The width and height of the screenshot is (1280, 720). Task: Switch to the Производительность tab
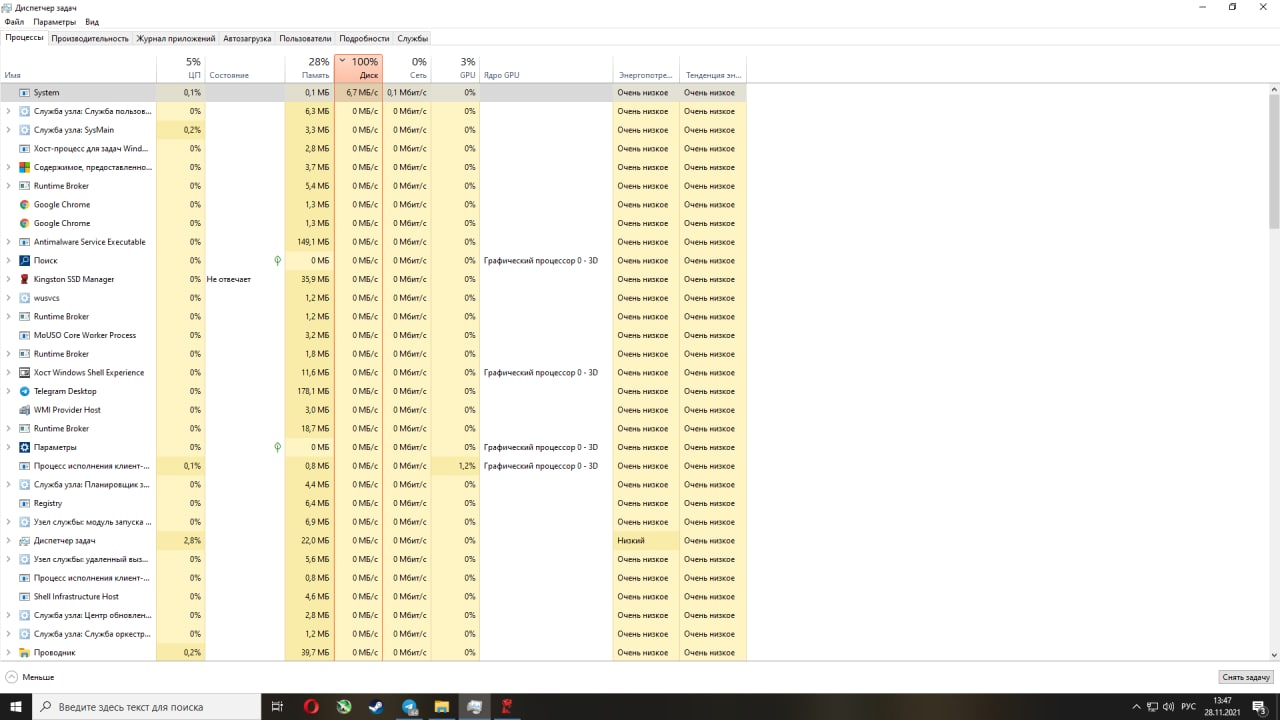click(x=90, y=38)
